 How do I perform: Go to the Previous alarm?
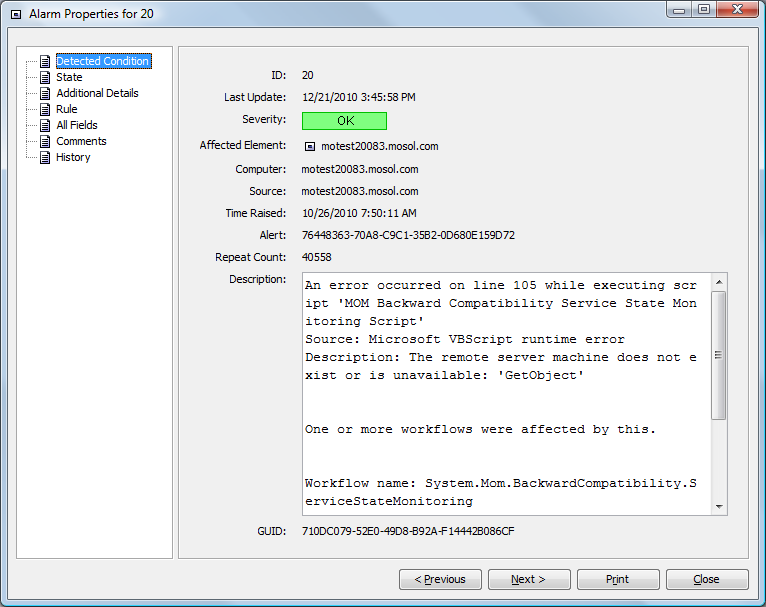(440, 579)
